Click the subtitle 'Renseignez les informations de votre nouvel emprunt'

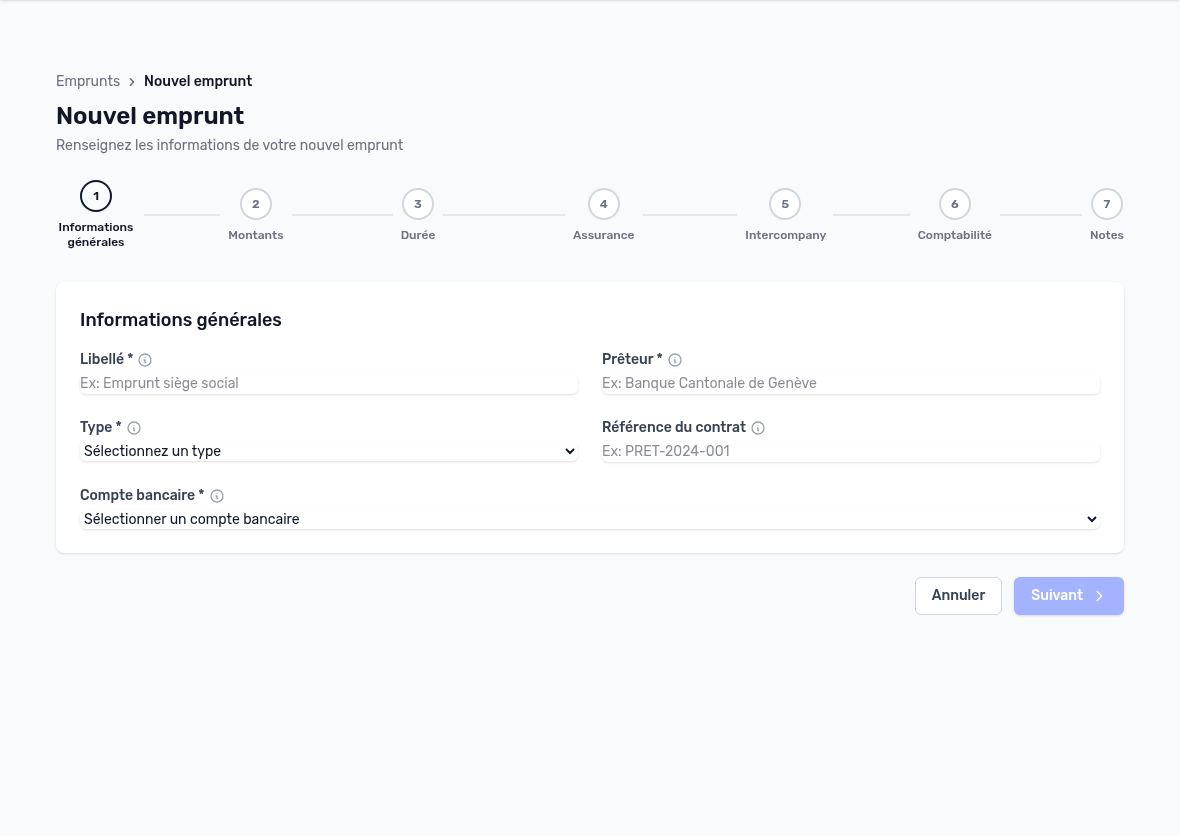pos(230,145)
